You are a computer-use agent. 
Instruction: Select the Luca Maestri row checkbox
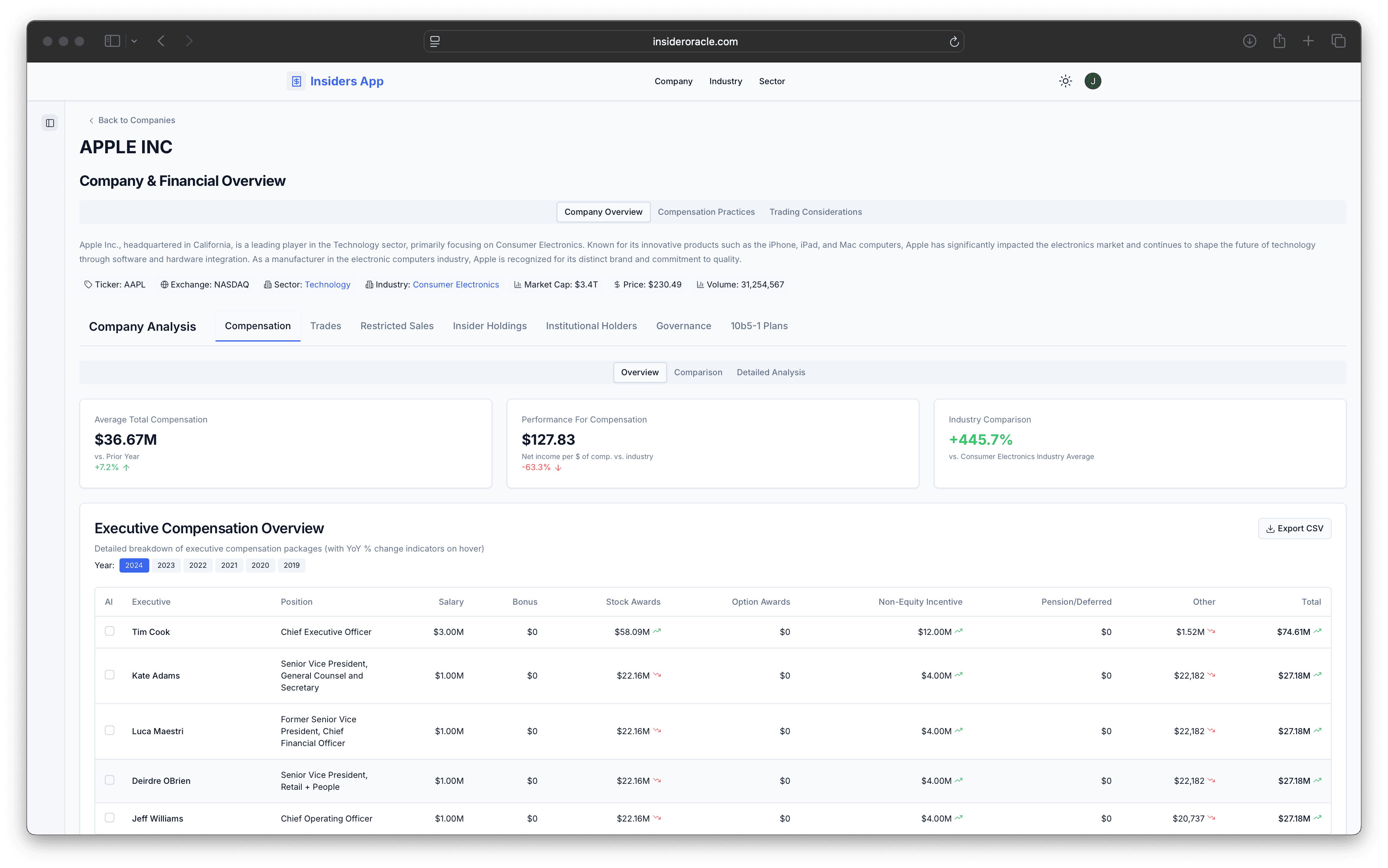110,730
